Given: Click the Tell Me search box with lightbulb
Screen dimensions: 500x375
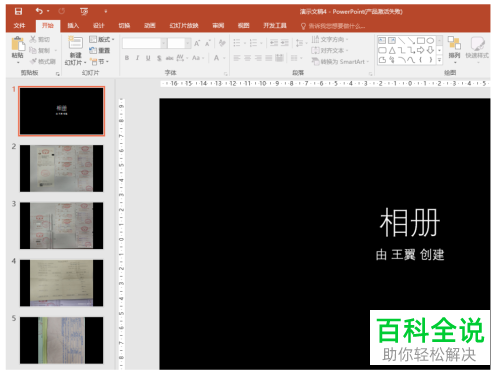Looking at the screenshot, I should pos(333,26).
